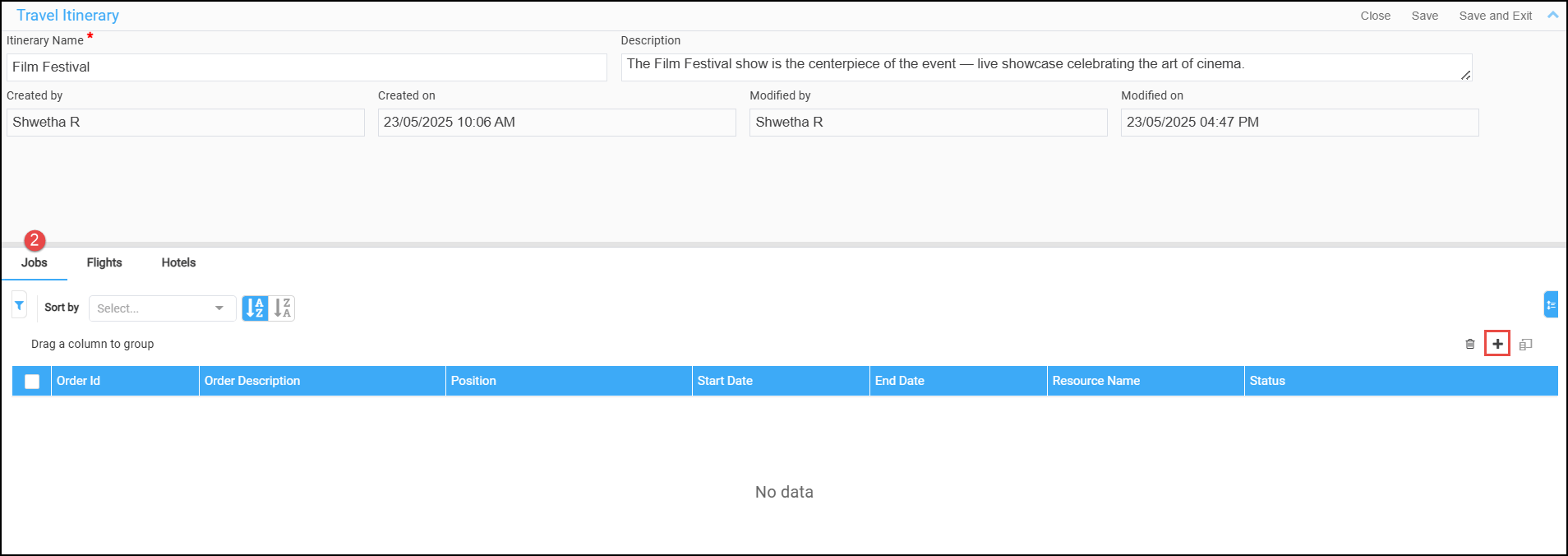Click the Start Date column header

click(780, 381)
